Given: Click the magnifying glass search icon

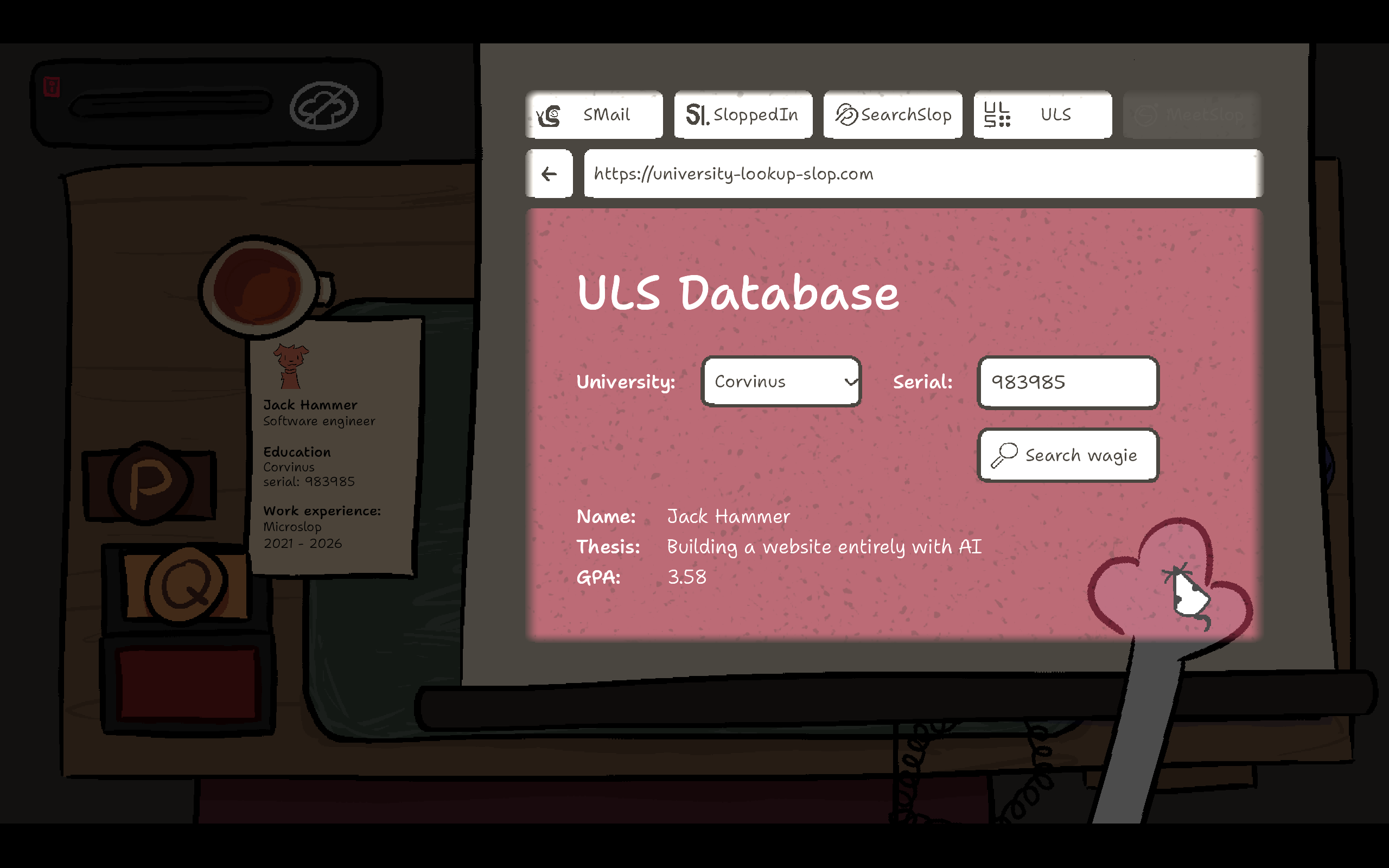Looking at the screenshot, I should coord(1004,455).
